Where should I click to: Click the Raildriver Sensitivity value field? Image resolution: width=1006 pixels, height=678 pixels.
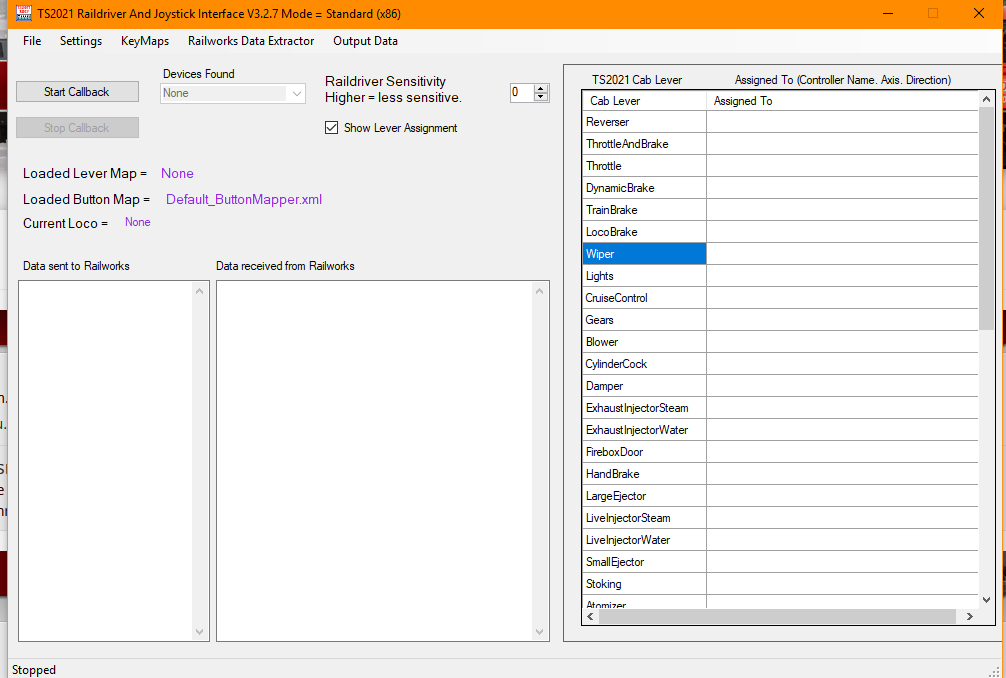(x=521, y=93)
